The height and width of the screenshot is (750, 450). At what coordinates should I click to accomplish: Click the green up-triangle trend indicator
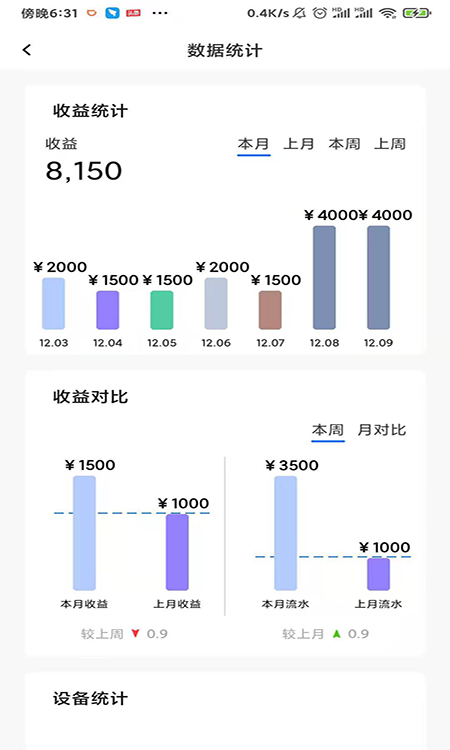coord(337,634)
